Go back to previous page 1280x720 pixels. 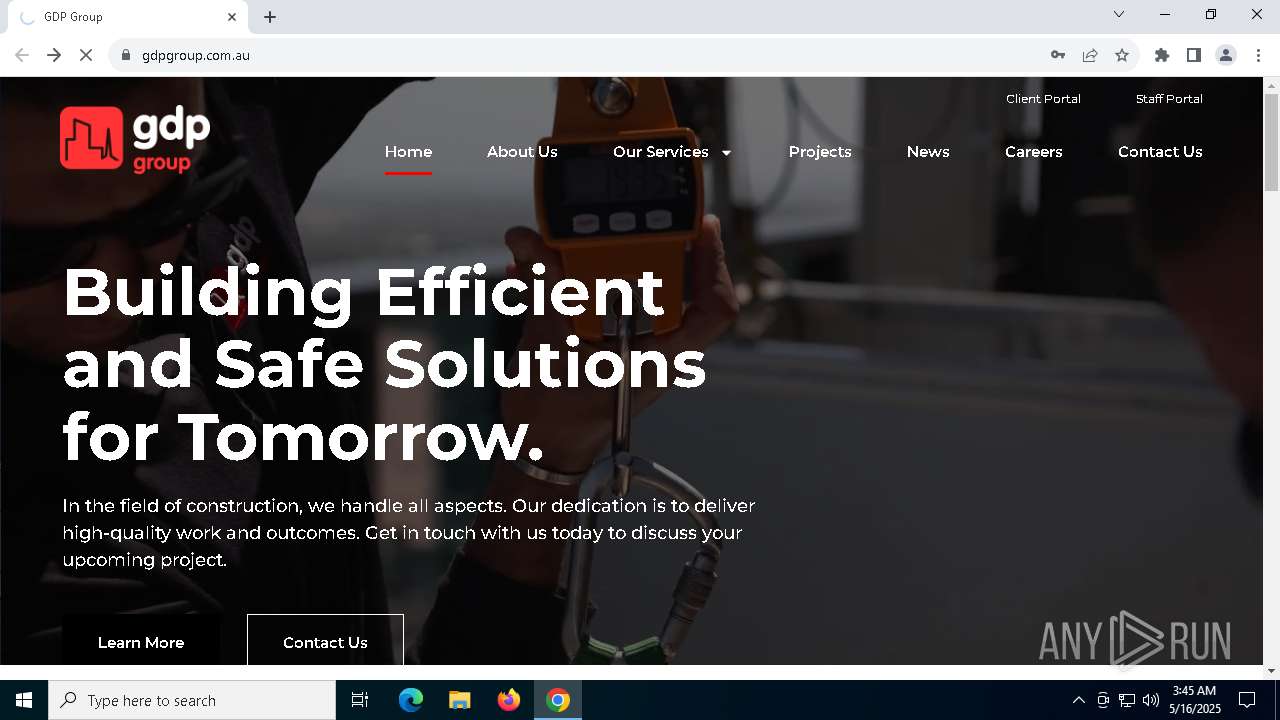[x=22, y=55]
